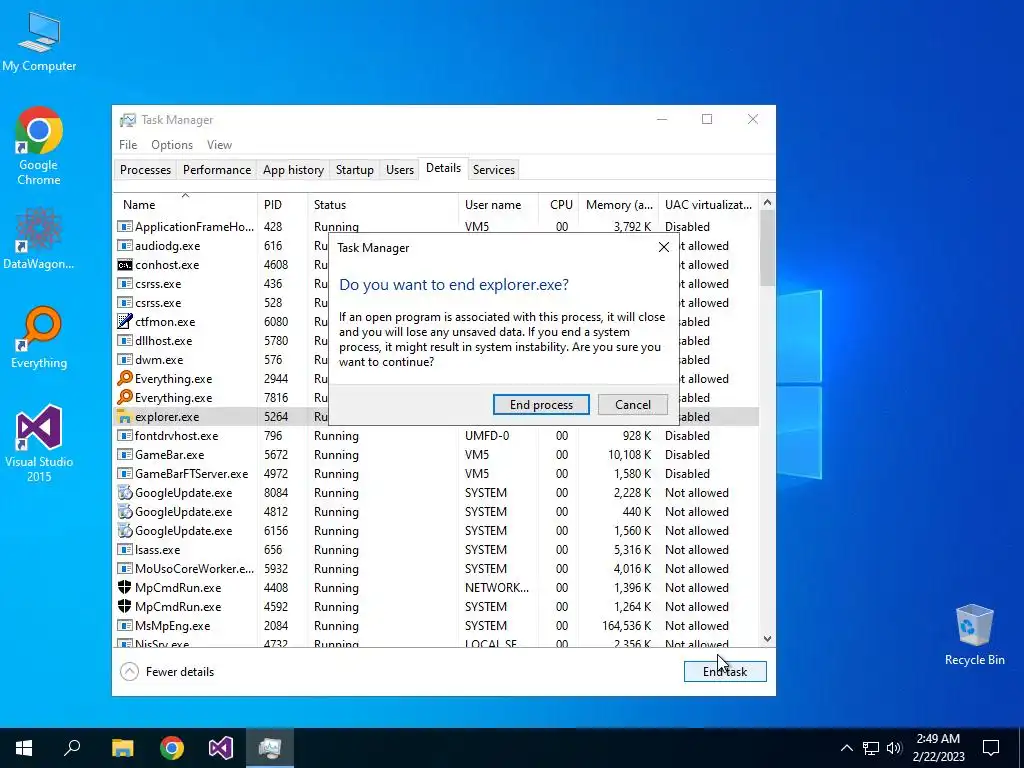
Task: Switch to the Startup tab
Action: pyautogui.click(x=355, y=170)
